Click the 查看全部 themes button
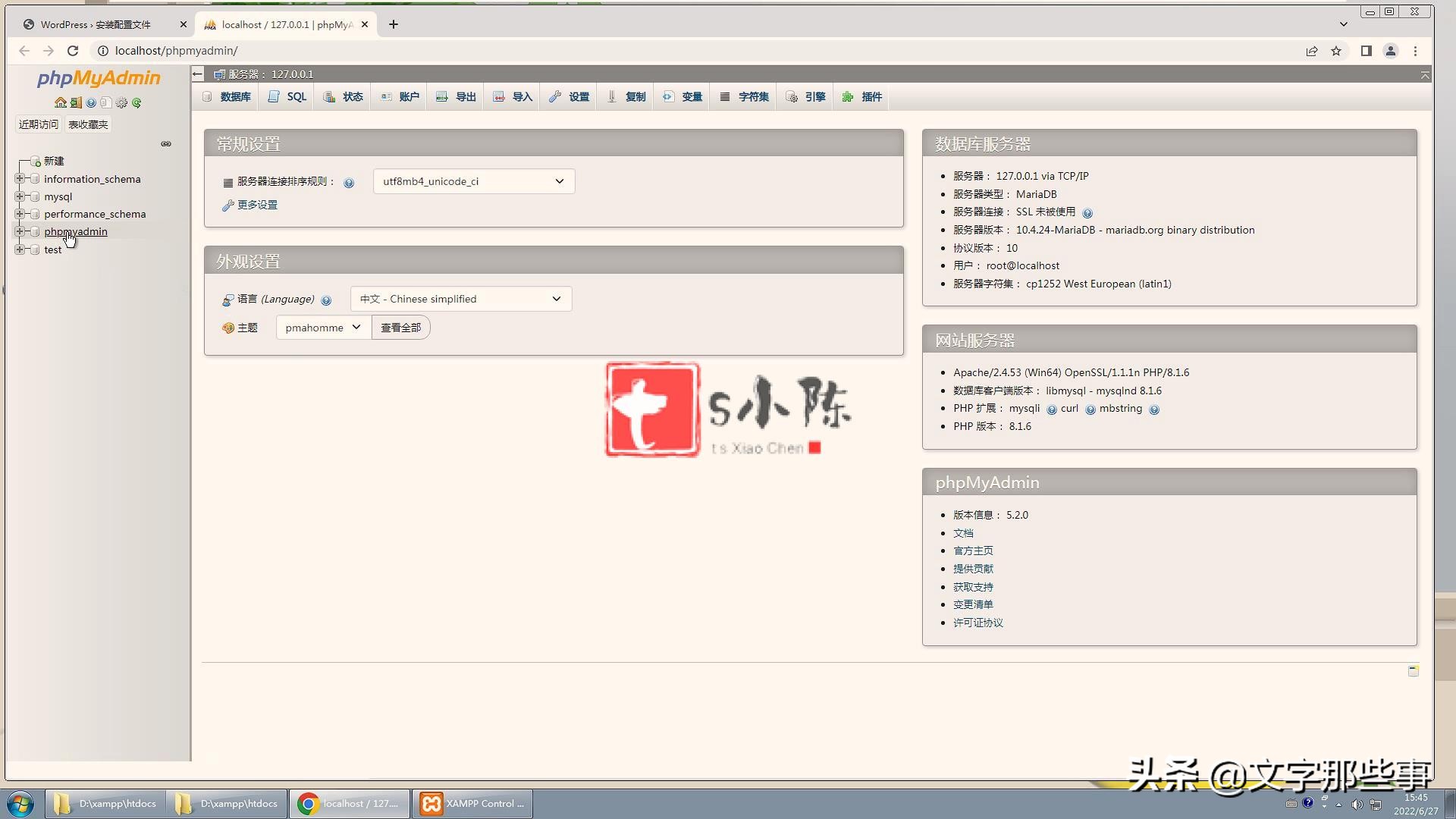This screenshot has width=1456, height=819. click(x=400, y=328)
